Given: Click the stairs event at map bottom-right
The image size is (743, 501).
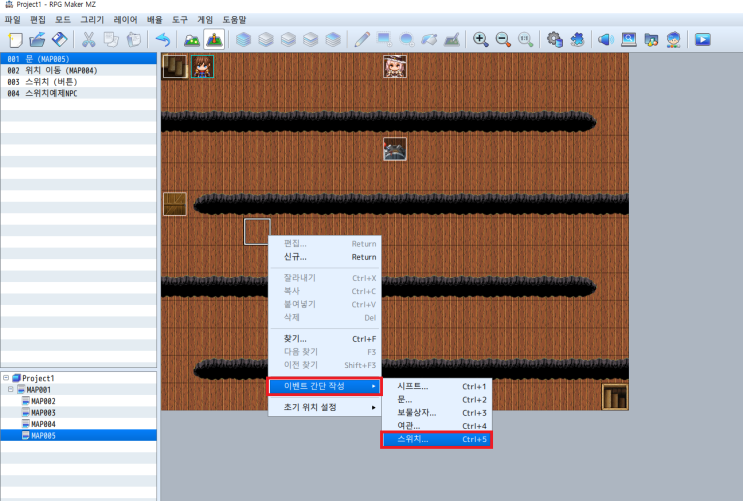Looking at the screenshot, I should [x=615, y=397].
